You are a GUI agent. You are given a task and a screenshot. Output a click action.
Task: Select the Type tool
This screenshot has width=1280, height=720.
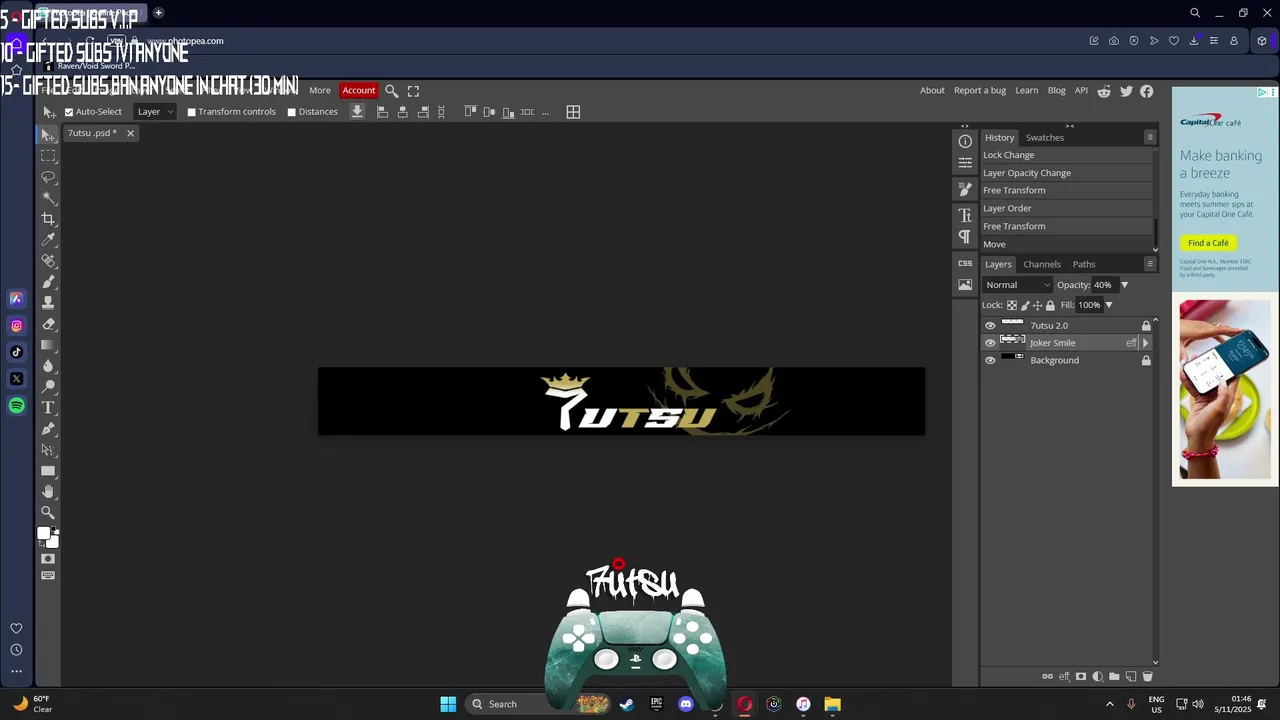click(48, 408)
